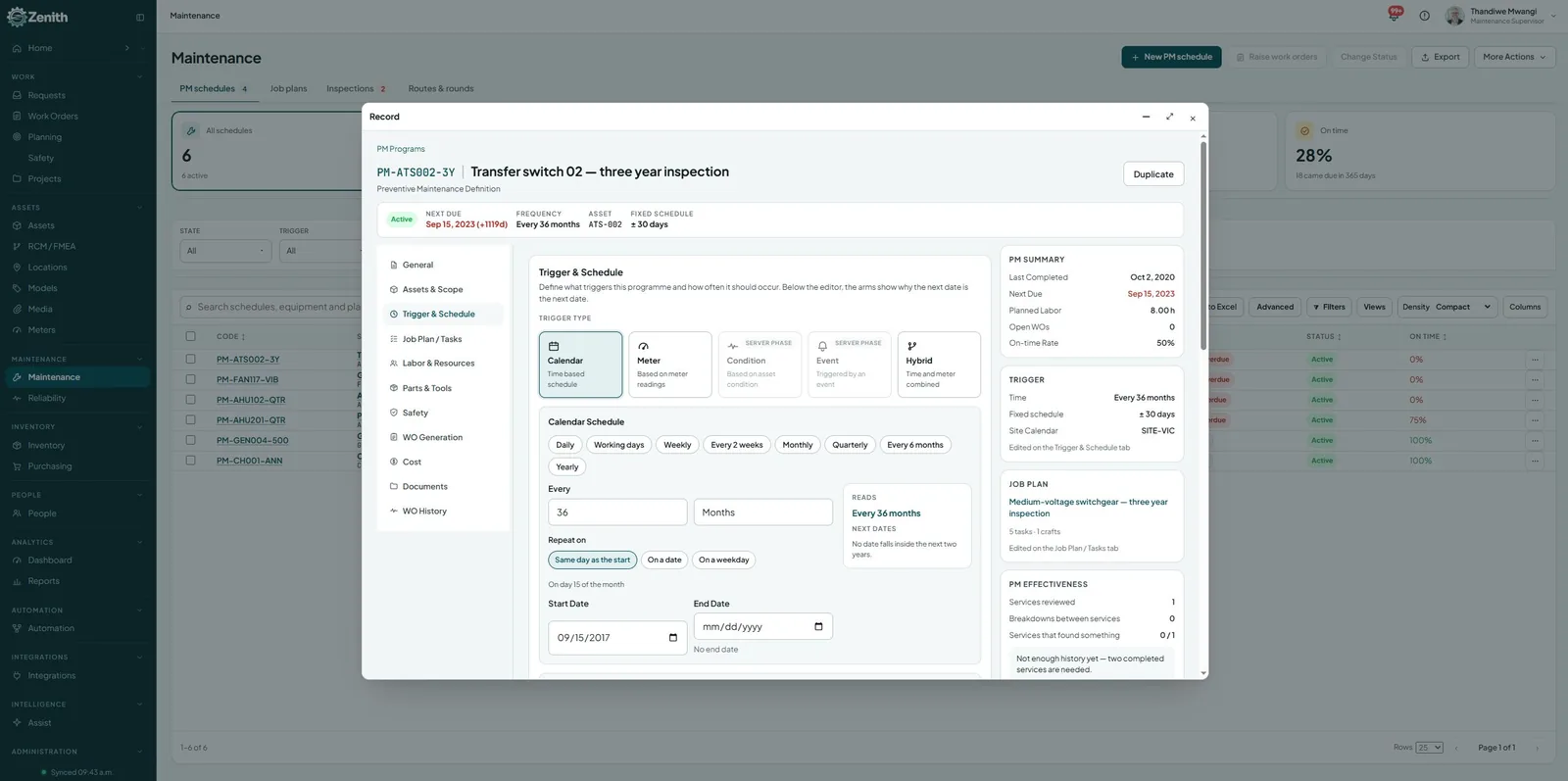
Task: Open Reliability in sidebar
Action: (x=47, y=398)
